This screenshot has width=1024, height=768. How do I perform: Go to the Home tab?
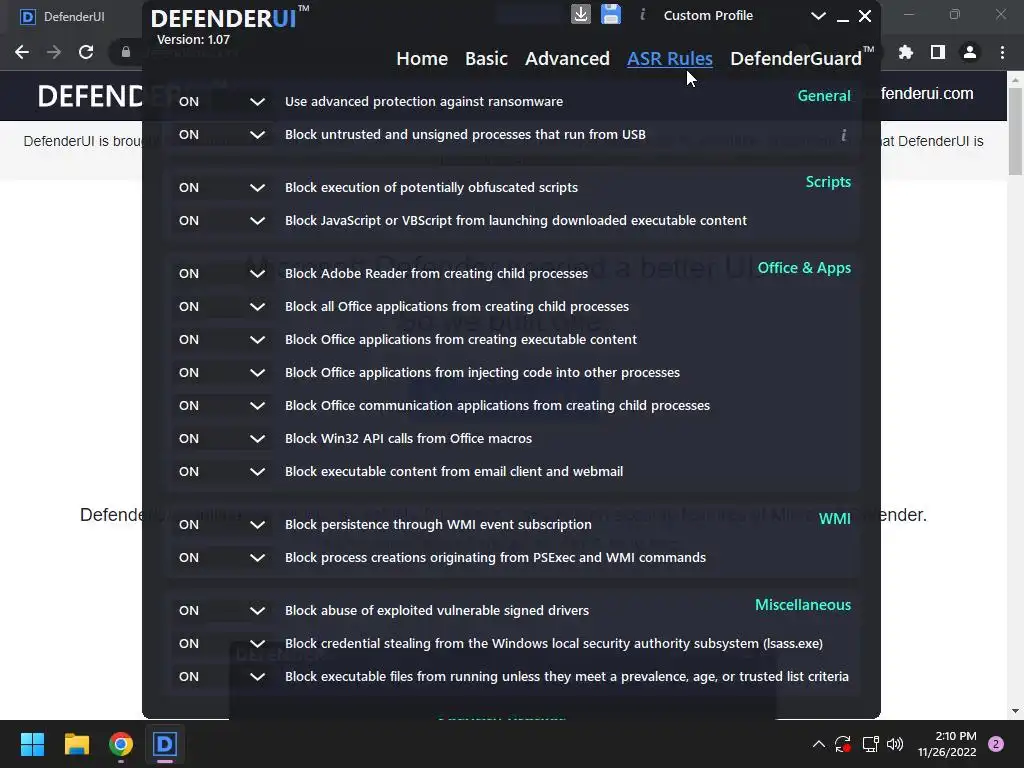pos(422,59)
